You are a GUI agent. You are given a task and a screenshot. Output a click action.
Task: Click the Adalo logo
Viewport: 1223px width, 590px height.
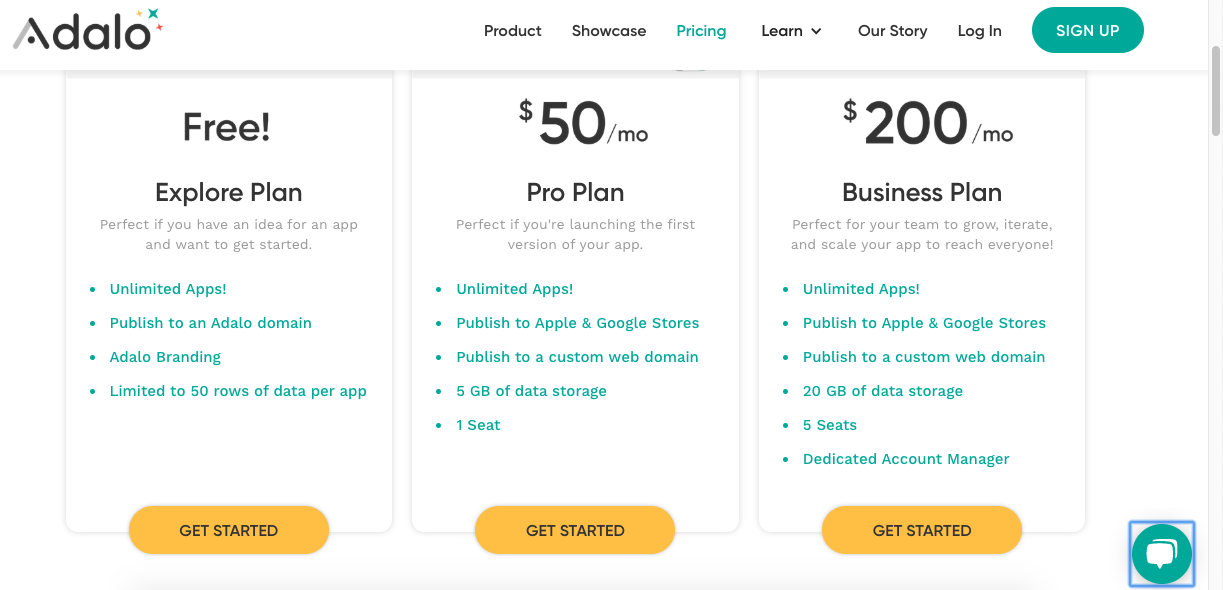(88, 30)
